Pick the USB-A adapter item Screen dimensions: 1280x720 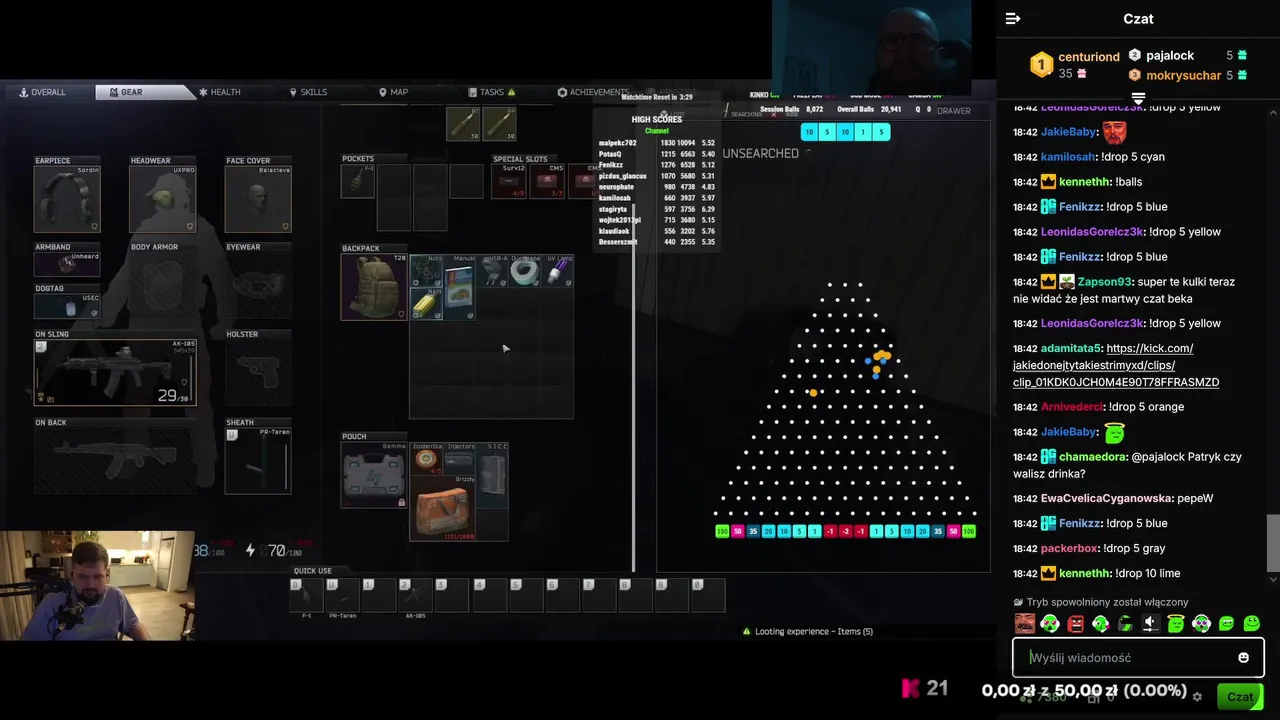pyautogui.click(x=492, y=271)
